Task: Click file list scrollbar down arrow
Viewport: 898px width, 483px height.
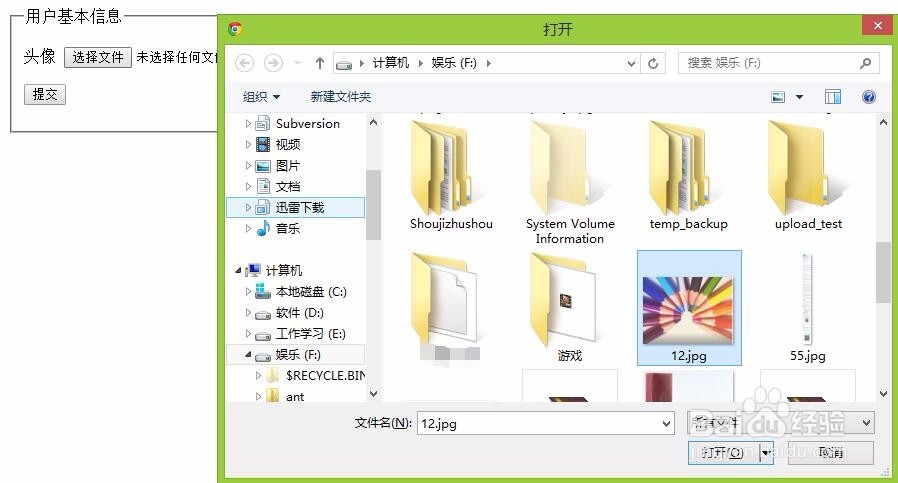Action: click(x=883, y=394)
